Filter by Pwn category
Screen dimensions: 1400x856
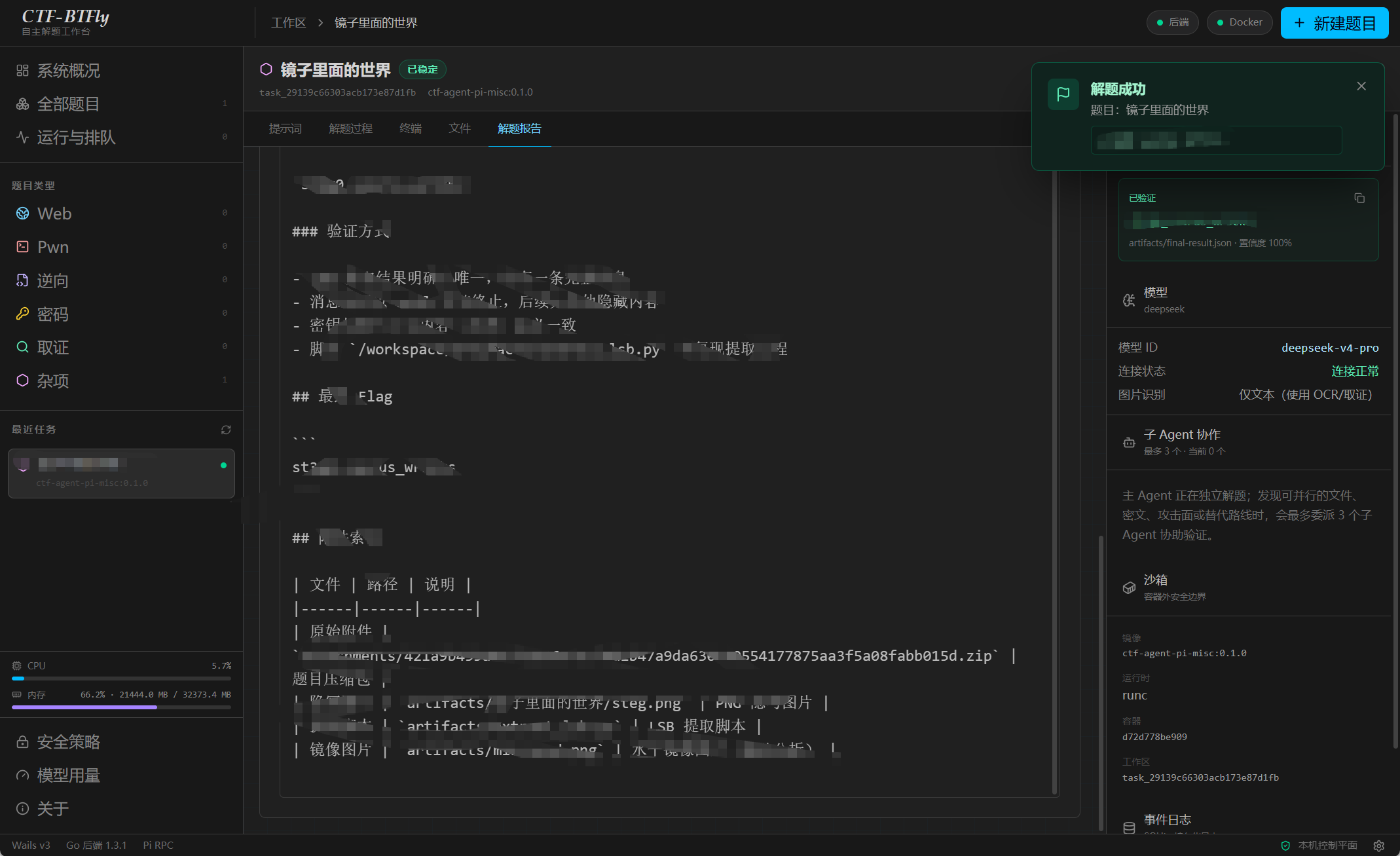coord(121,247)
